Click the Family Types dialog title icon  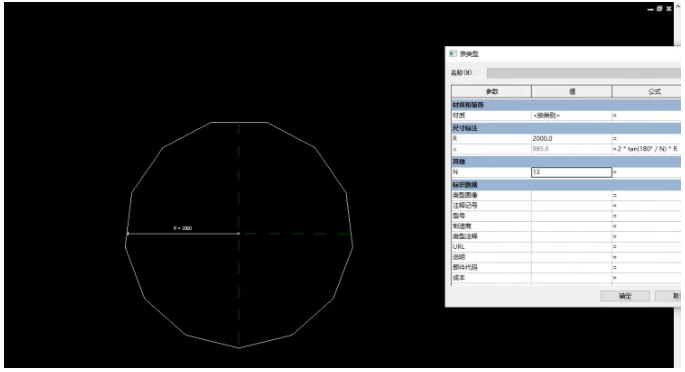453,54
